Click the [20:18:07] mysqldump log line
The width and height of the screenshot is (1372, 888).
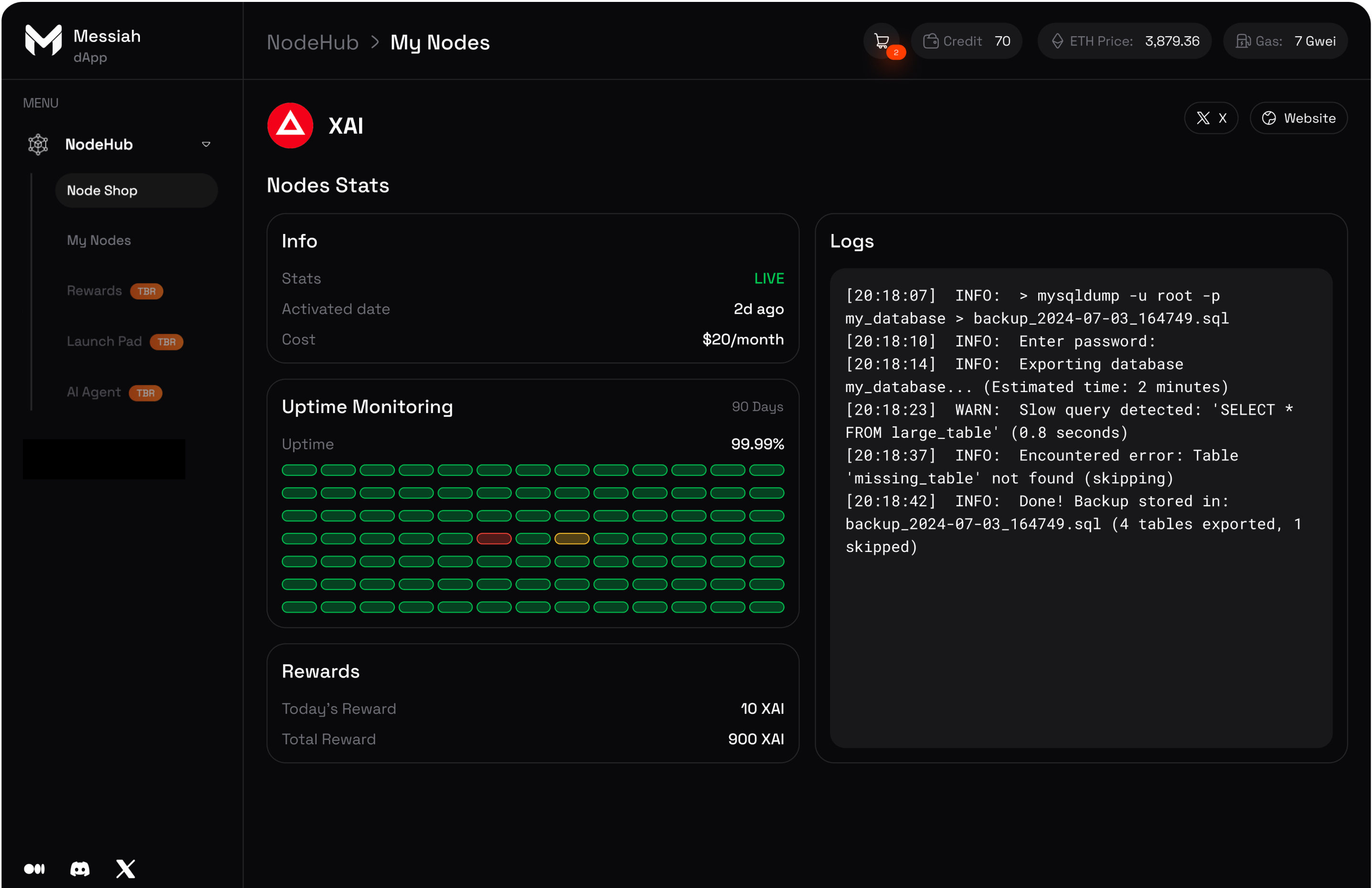tap(1037, 307)
